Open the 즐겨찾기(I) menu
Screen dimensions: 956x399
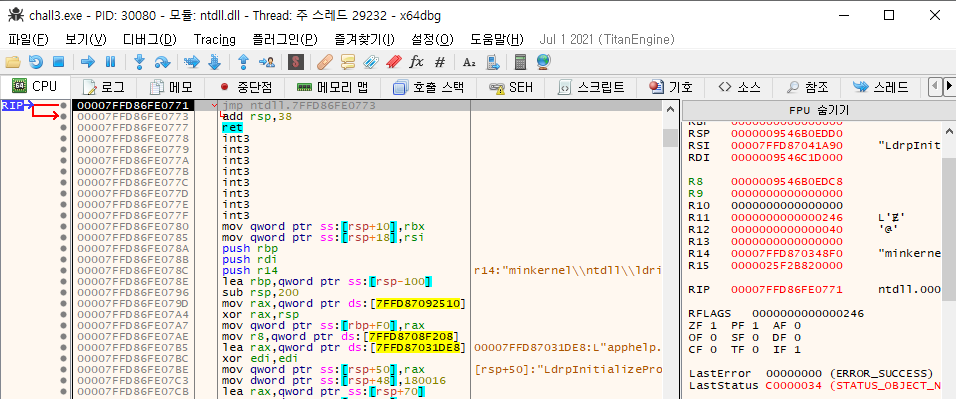click(365, 40)
